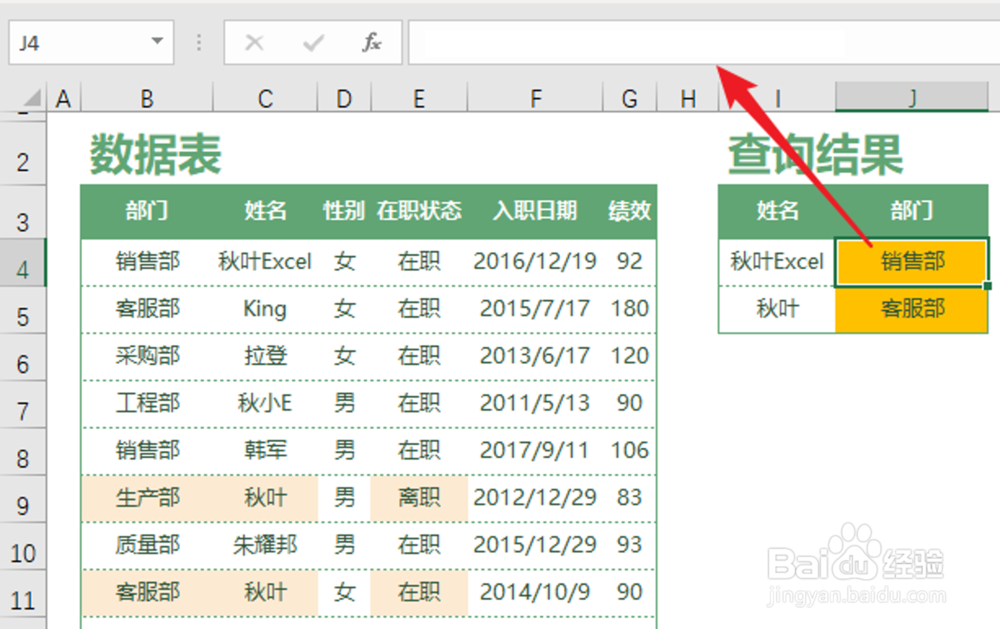This screenshot has height=629, width=1000.
Task: Click the 在职状态 header cell
Action: (419, 211)
